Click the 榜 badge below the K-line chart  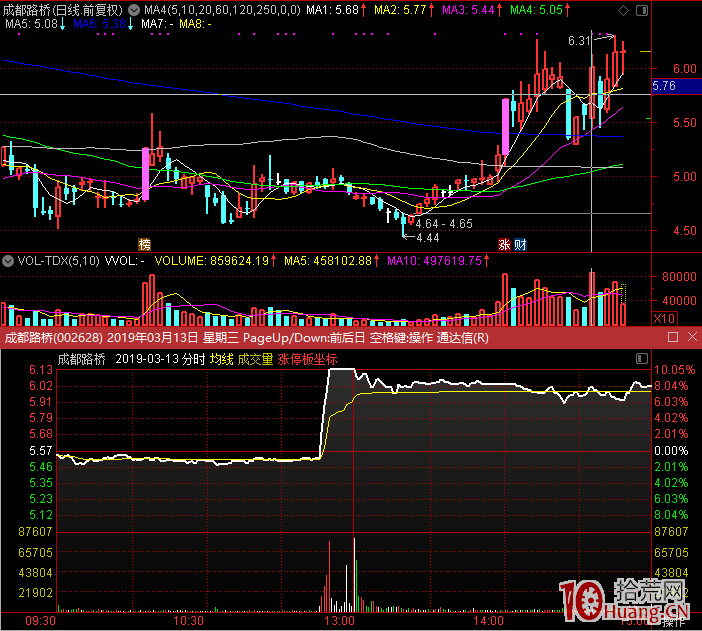(145, 245)
